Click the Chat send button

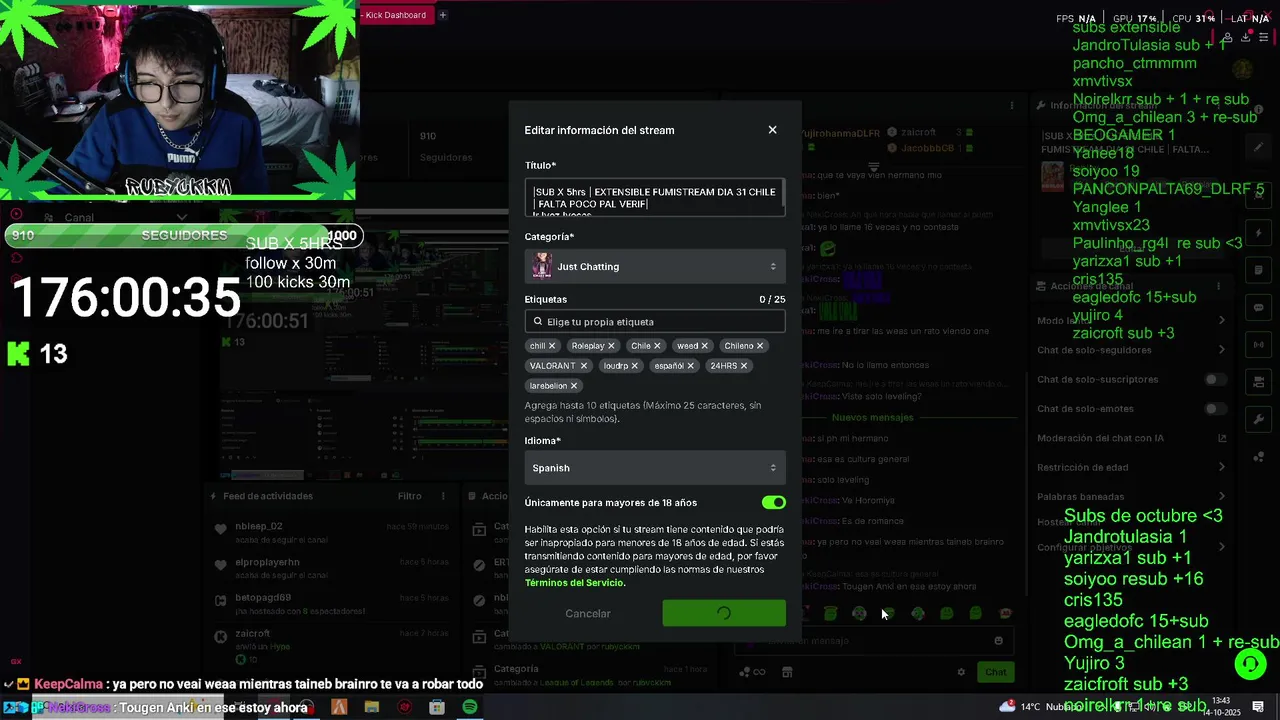pyautogui.click(x=995, y=672)
